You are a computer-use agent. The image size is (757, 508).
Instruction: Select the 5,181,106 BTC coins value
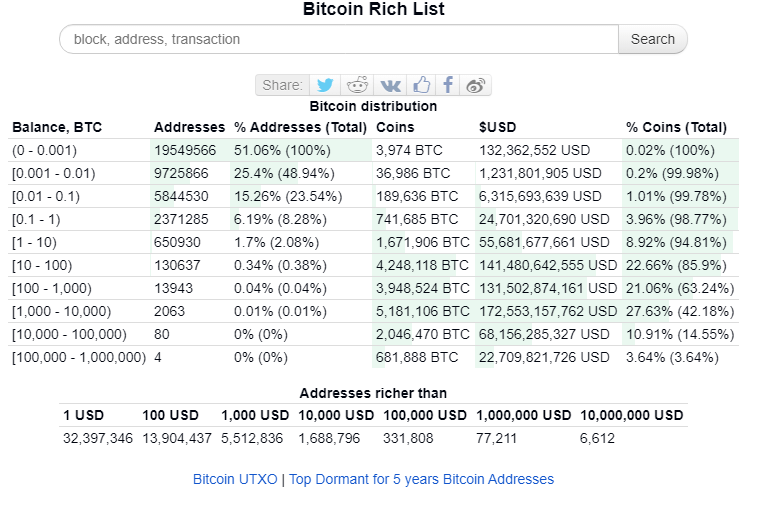[422, 311]
